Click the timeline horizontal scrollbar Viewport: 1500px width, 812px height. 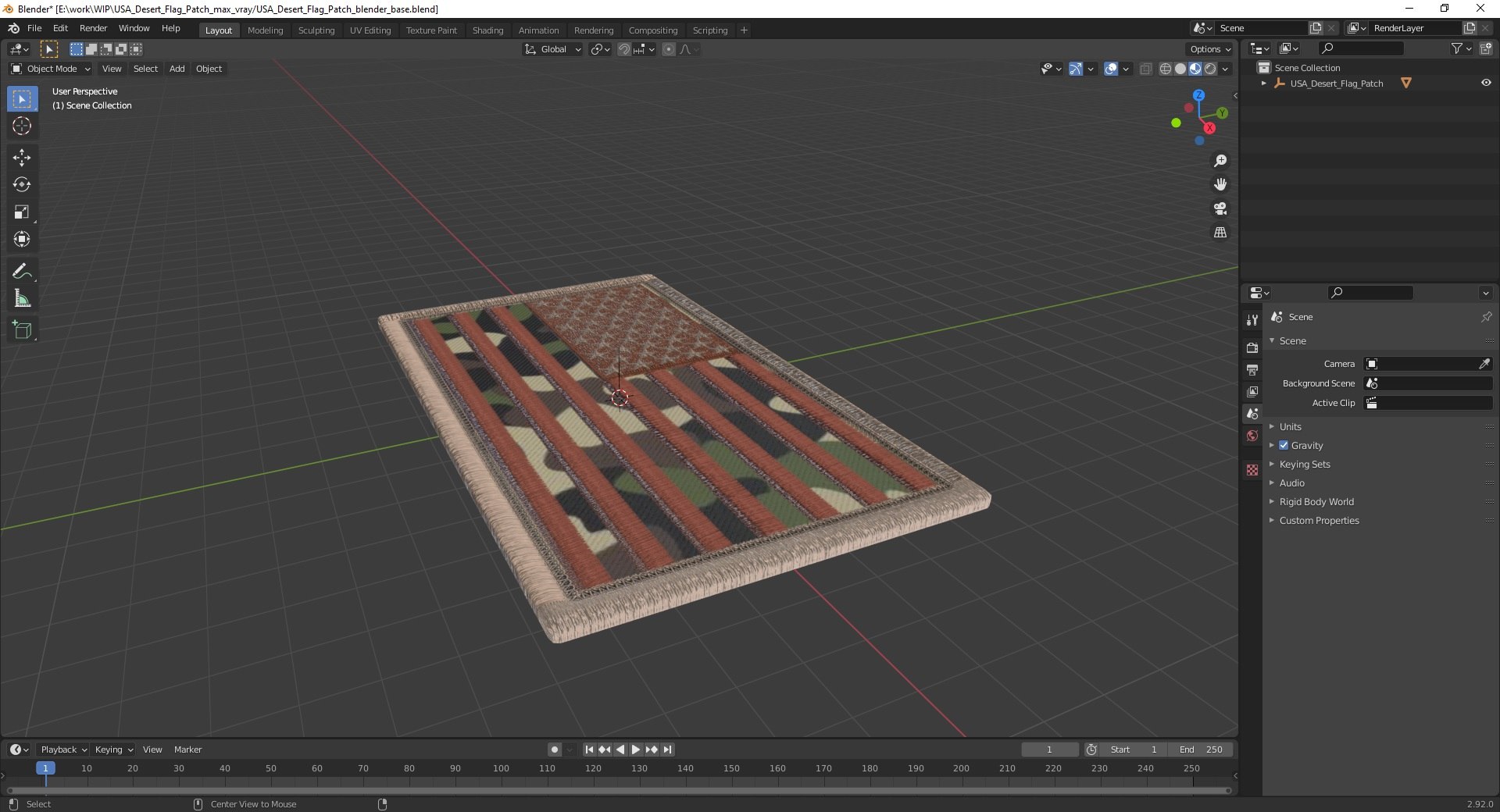pyautogui.click(x=619, y=790)
